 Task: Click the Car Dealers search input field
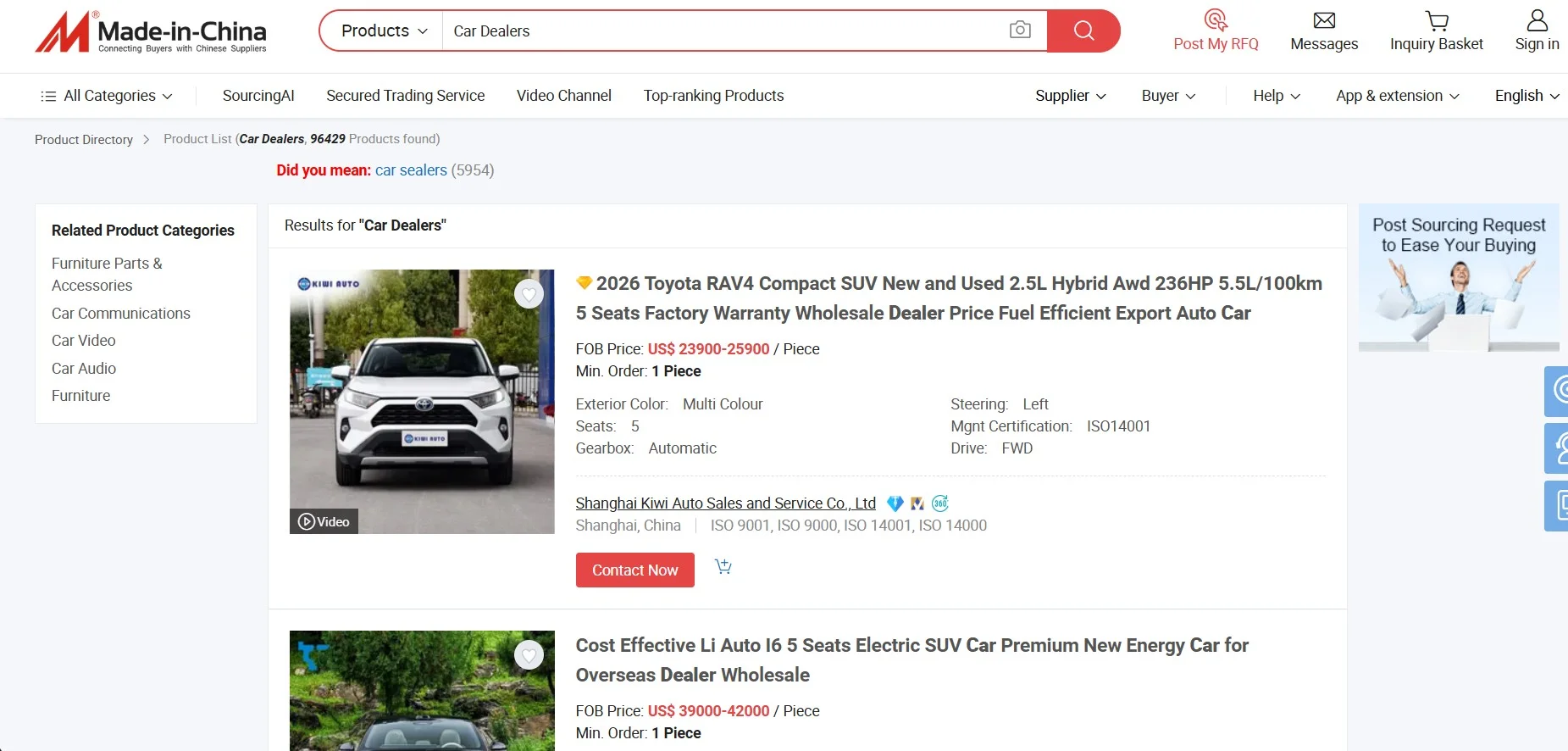coord(724,31)
